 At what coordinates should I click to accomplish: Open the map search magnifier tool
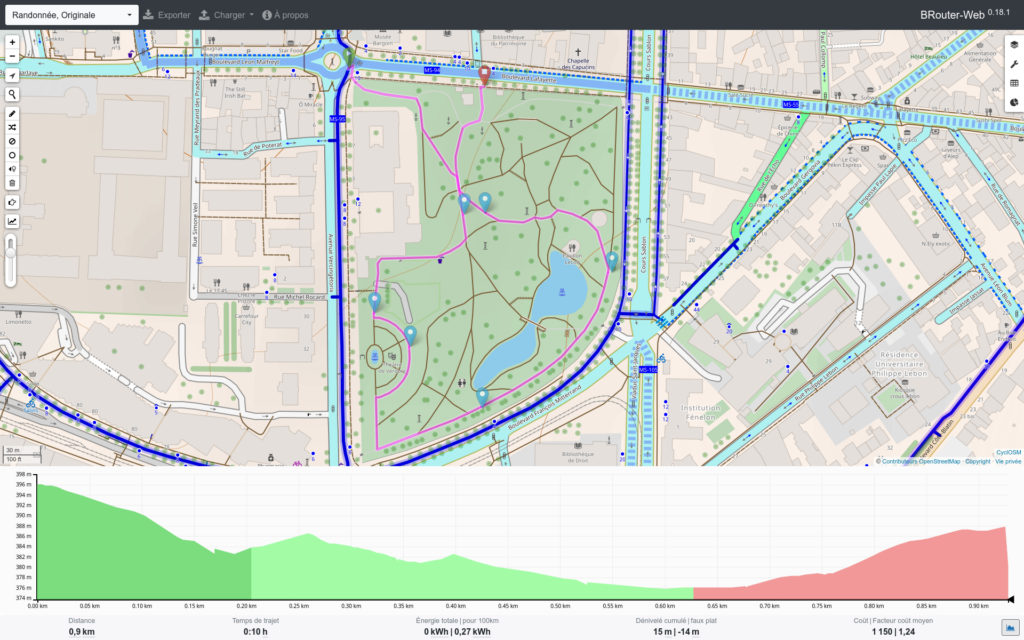click(12, 95)
